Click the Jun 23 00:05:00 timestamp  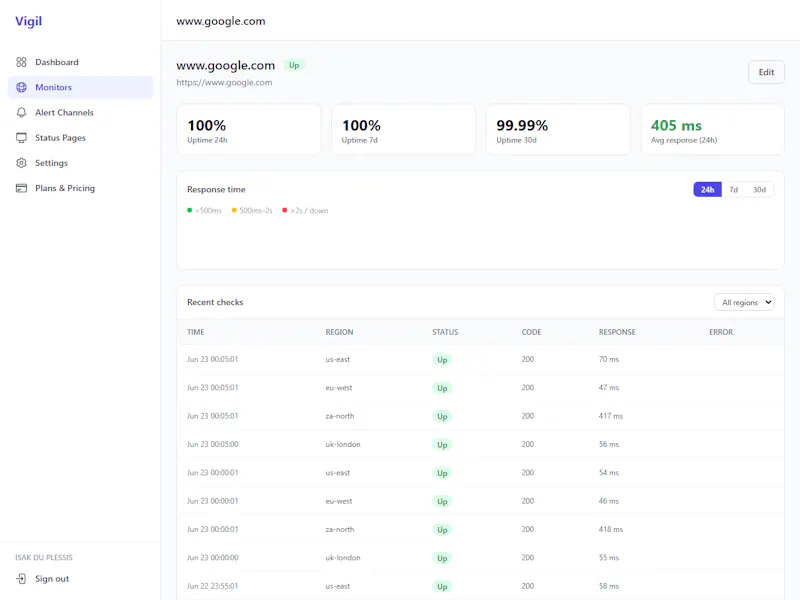click(212, 444)
